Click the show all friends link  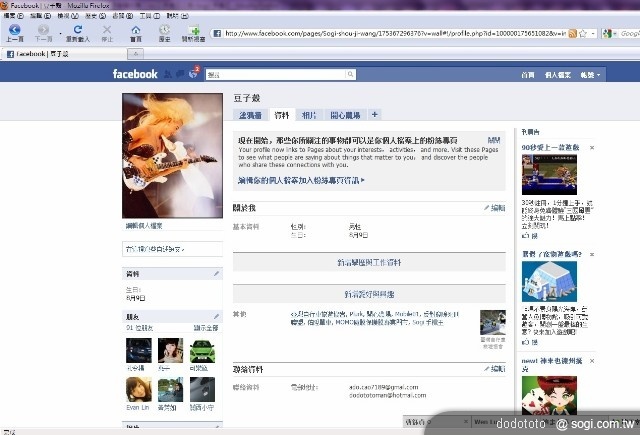coord(206,328)
